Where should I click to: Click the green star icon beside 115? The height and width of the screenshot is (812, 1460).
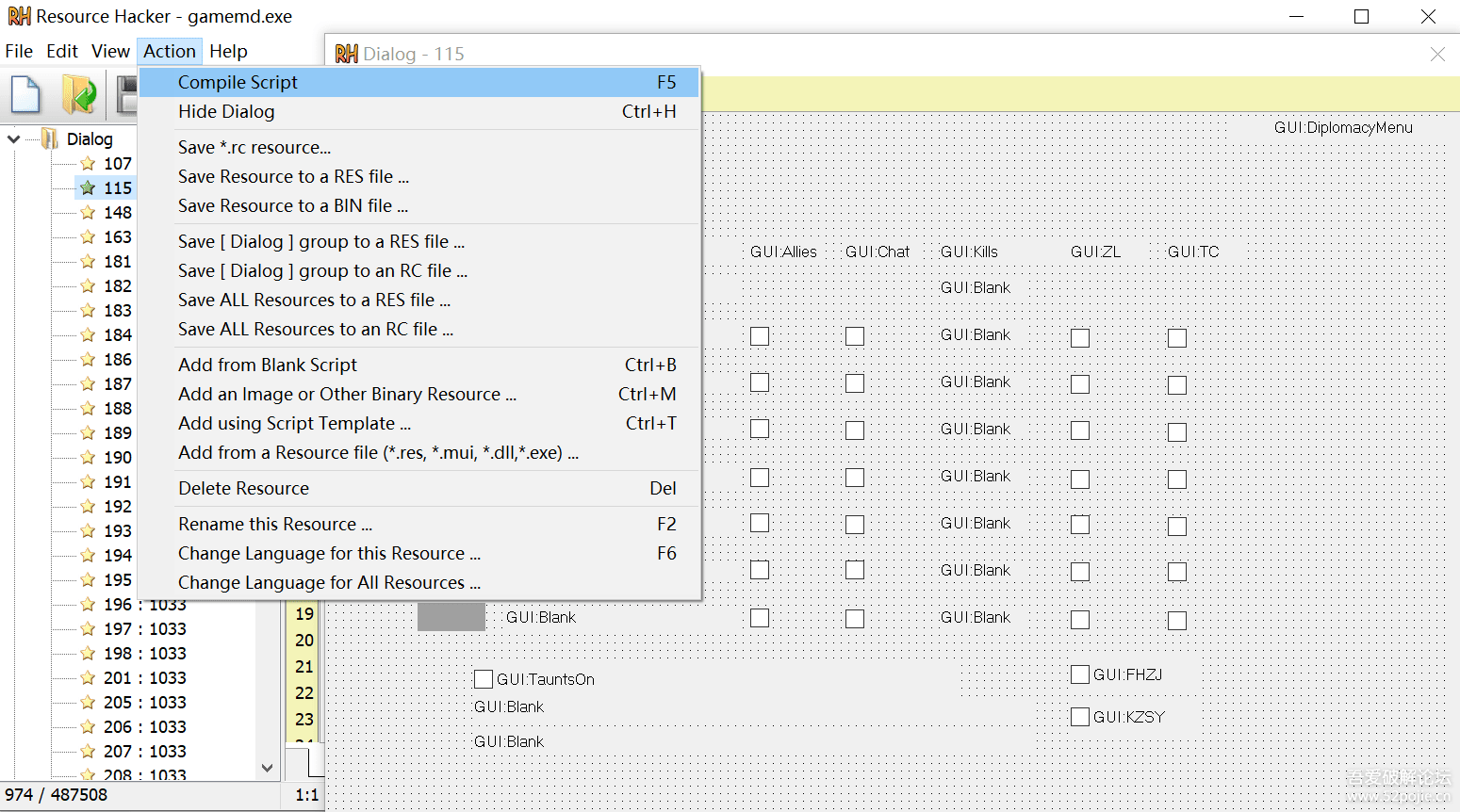click(x=88, y=188)
